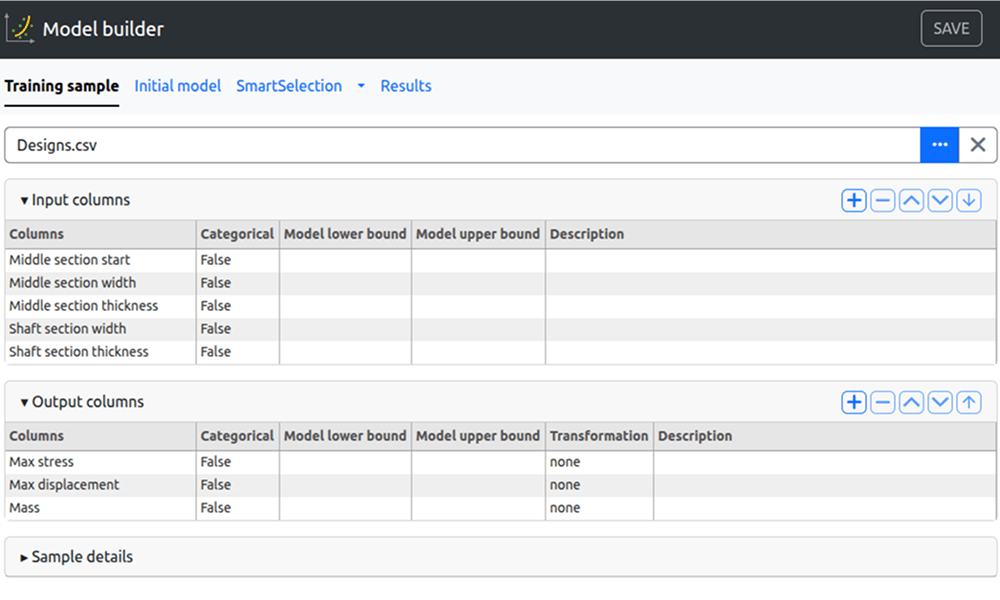This screenshot has height=600, width=1000.
Task: Open the SmartSelection dropdown arrow
Action: tap(361, 87)
